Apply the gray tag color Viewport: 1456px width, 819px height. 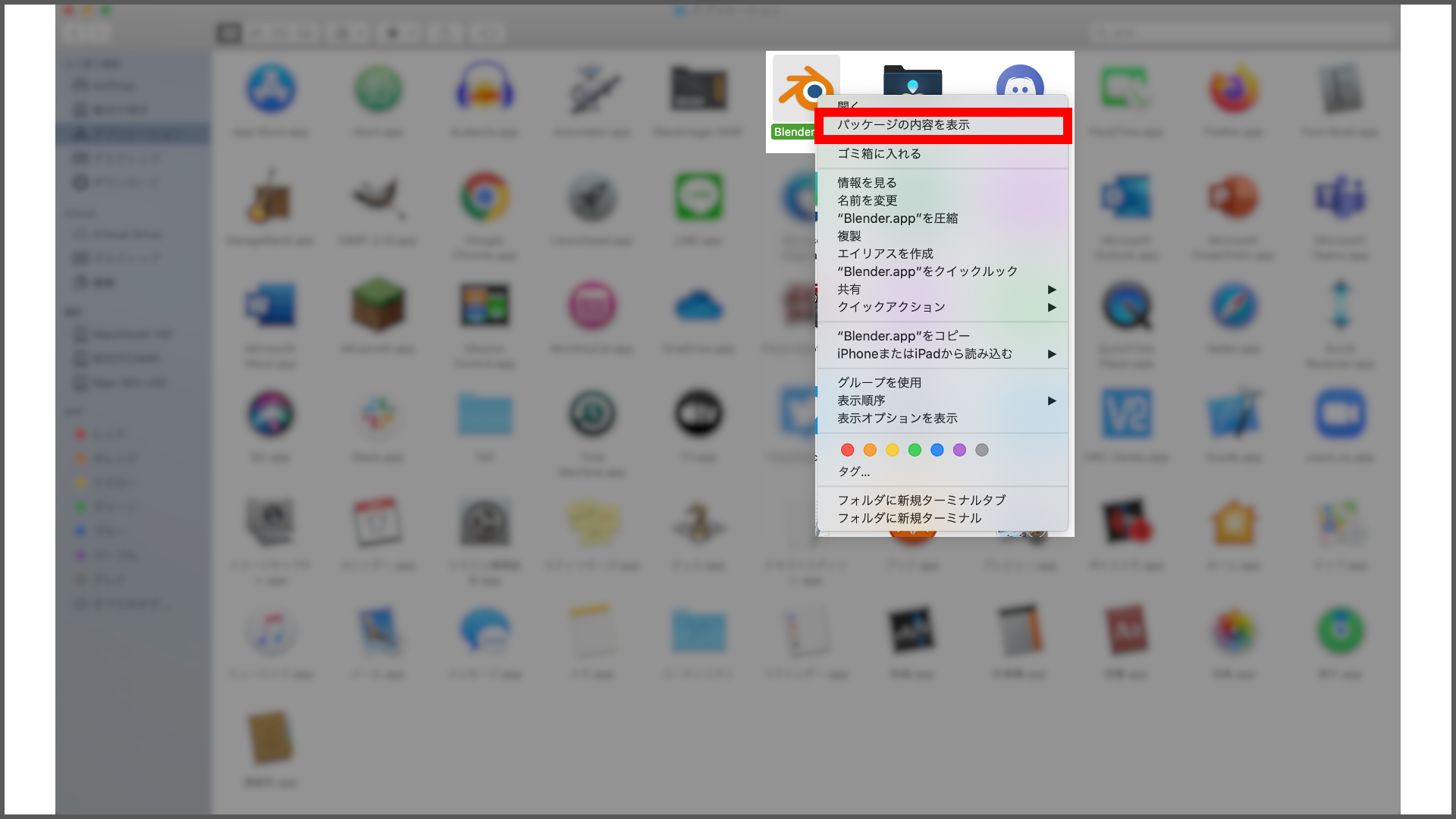[x=982, y=450]
